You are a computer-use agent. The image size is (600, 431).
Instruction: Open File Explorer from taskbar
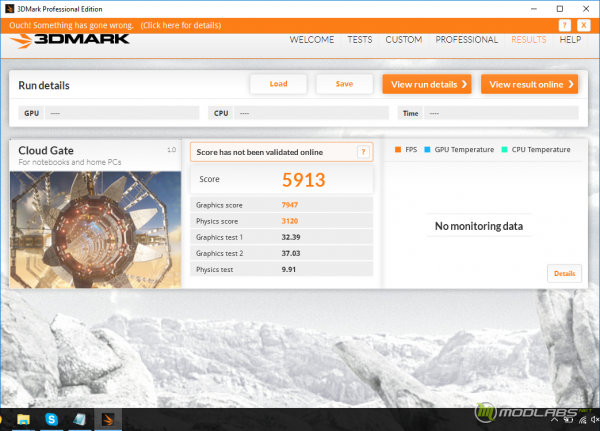pos(23,420)
